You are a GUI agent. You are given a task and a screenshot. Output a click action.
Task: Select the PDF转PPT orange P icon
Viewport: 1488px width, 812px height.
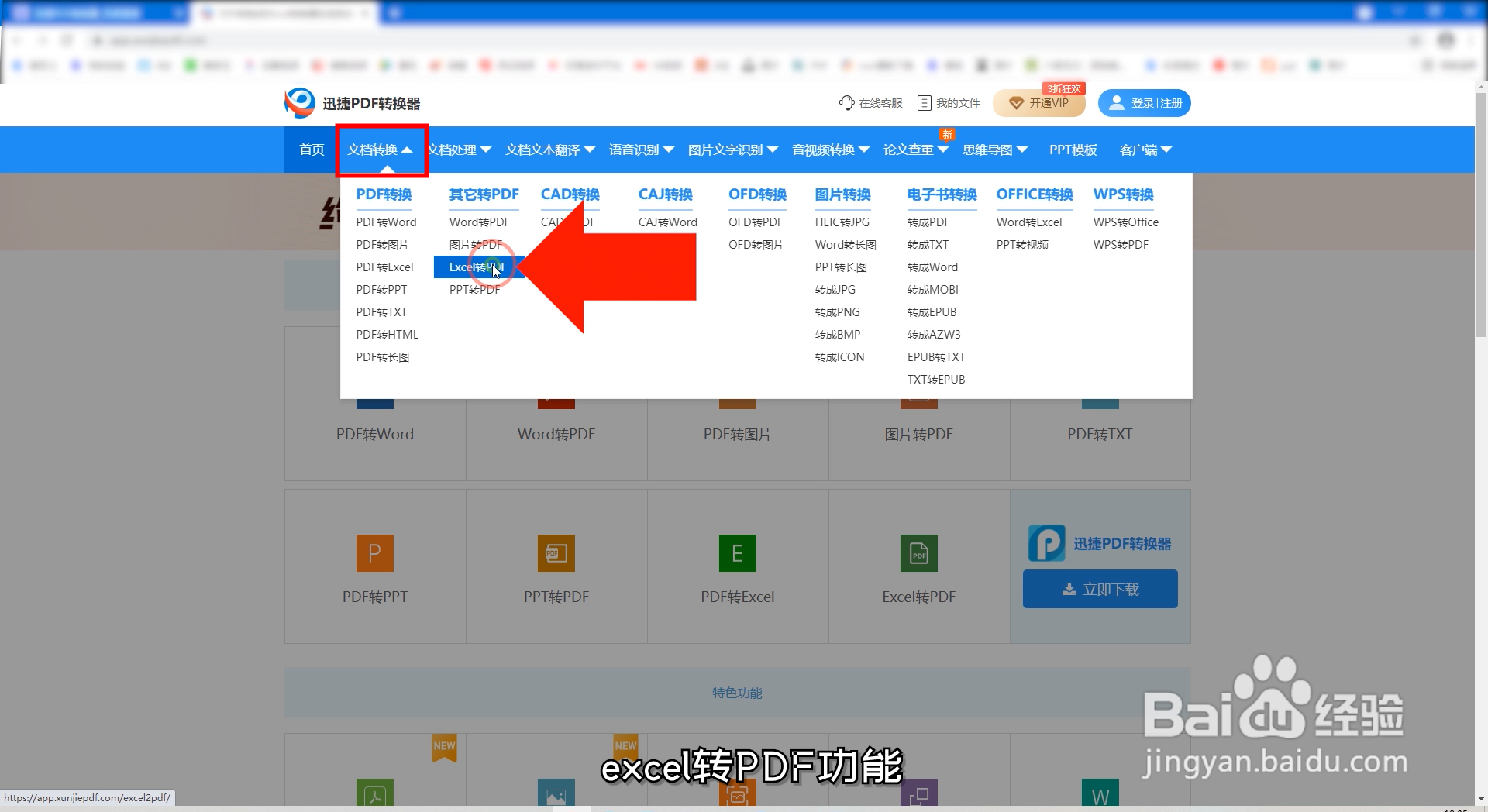coord(374,552)
